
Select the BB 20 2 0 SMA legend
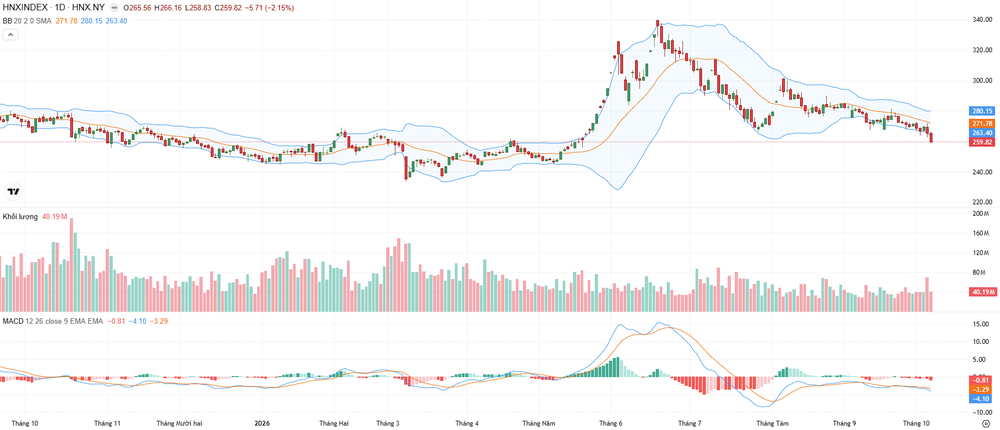point(25,21)
